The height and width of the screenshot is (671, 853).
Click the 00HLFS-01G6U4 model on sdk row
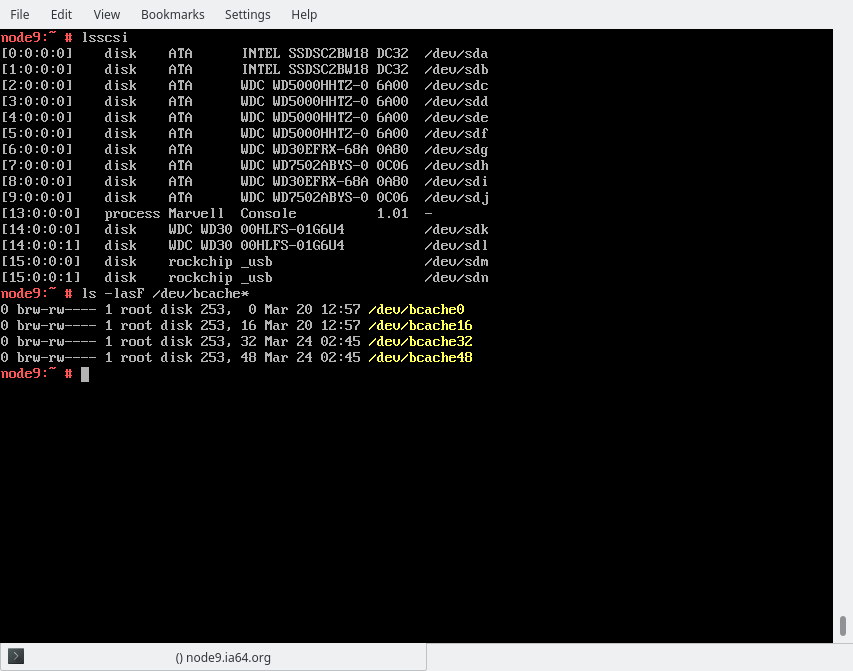click(x=292, y=230)
